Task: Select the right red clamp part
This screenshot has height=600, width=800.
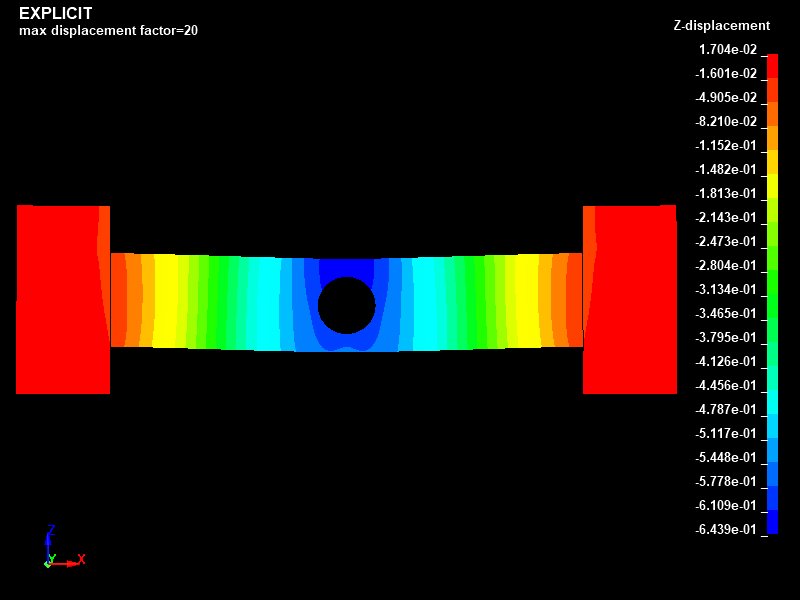Action: click(635, 300)
